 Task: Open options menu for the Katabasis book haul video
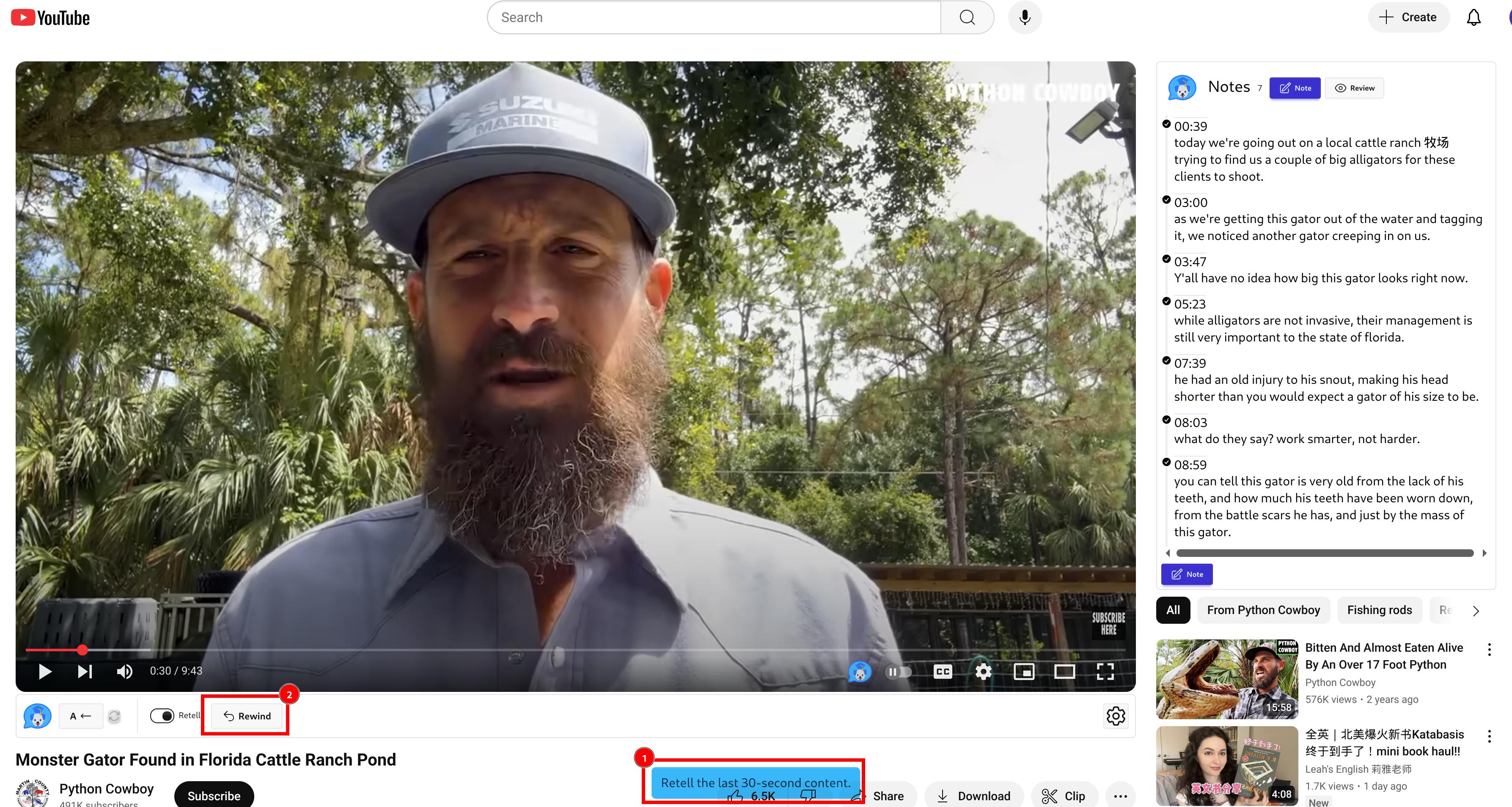coord(1489,736)
